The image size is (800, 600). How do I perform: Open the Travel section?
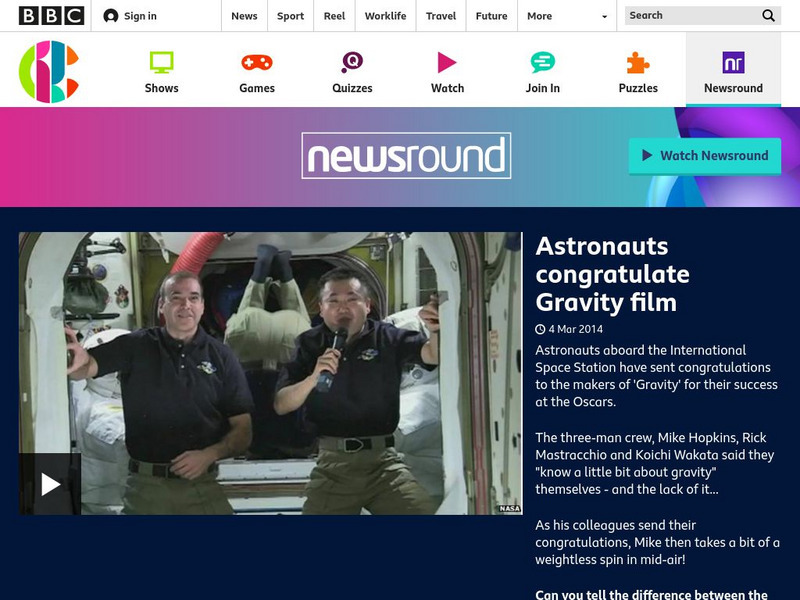[x=441, y=15]
